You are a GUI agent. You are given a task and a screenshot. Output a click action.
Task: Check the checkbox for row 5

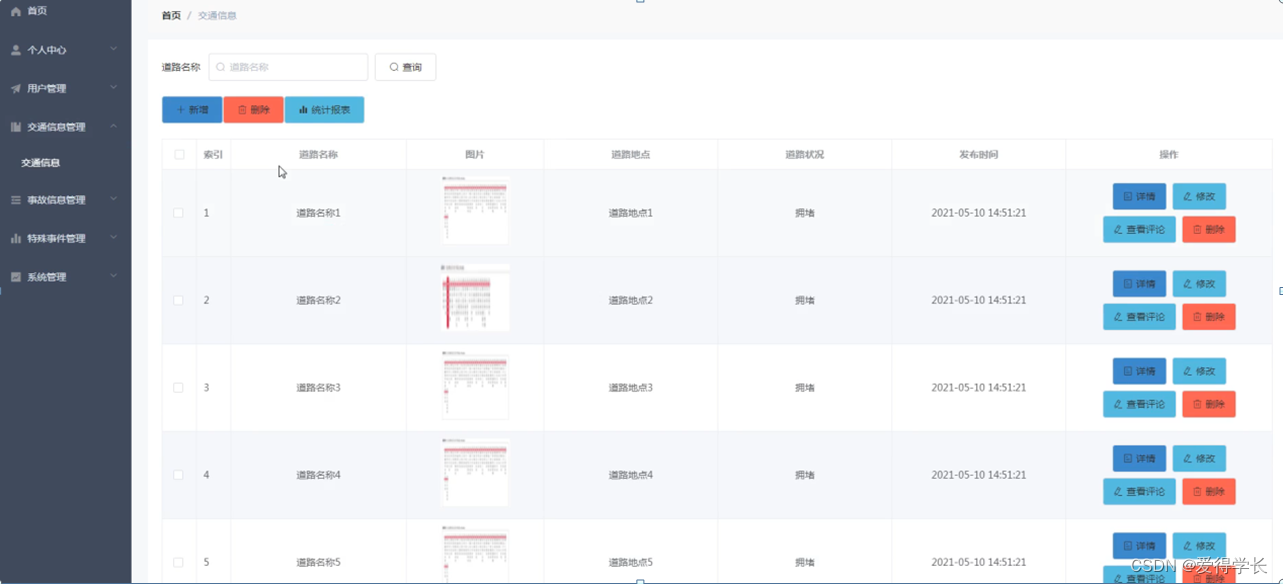pyautogui.click(x=178, y=562)
